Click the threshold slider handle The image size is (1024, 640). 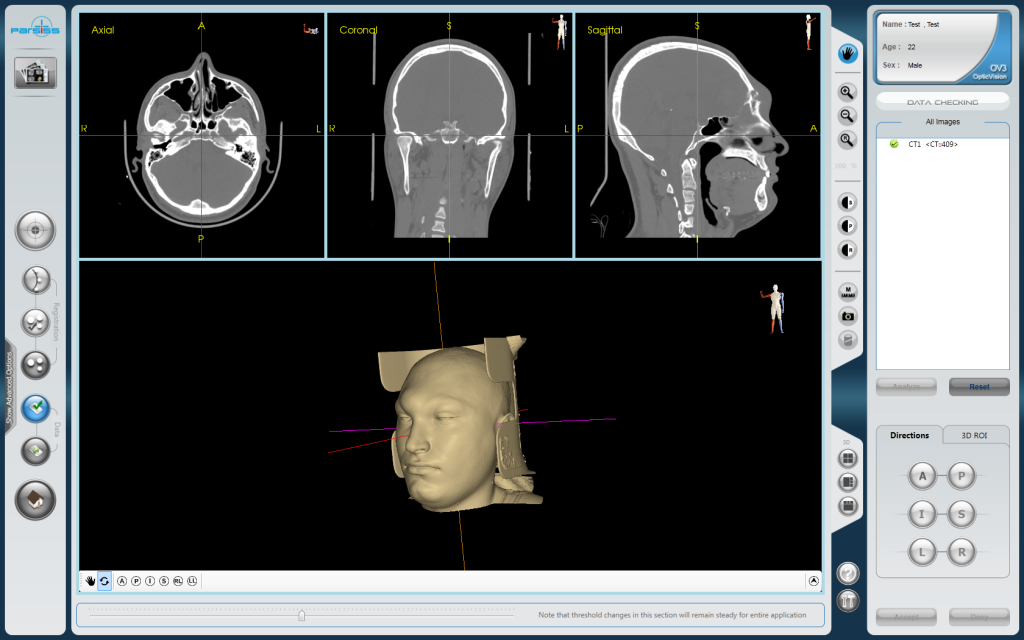pos(301,615)
